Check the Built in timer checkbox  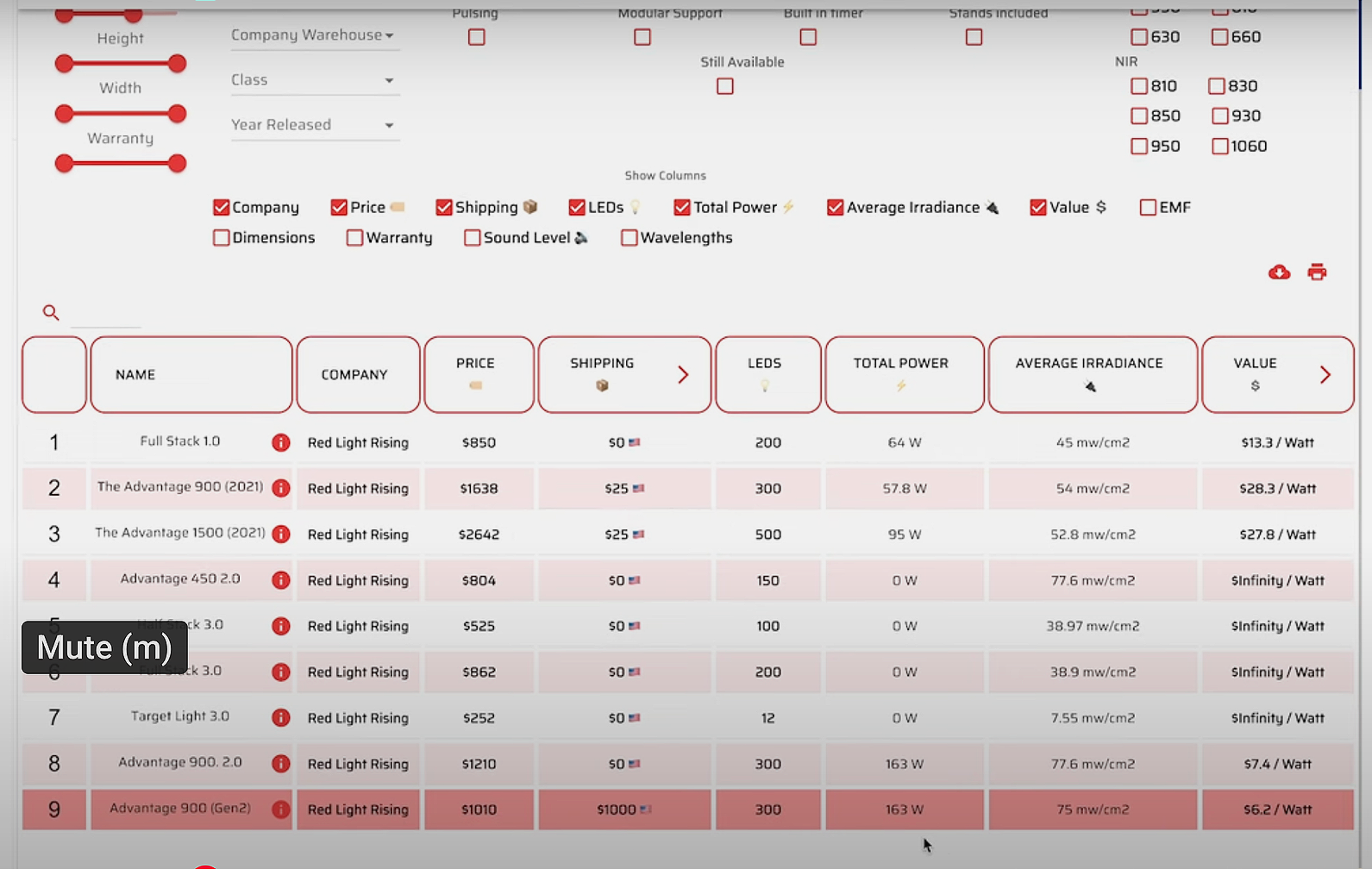808,37
